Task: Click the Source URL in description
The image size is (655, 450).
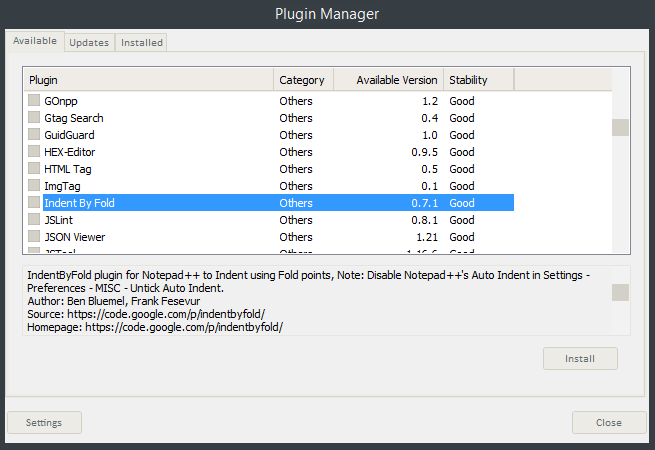Action: click(166, 314)
